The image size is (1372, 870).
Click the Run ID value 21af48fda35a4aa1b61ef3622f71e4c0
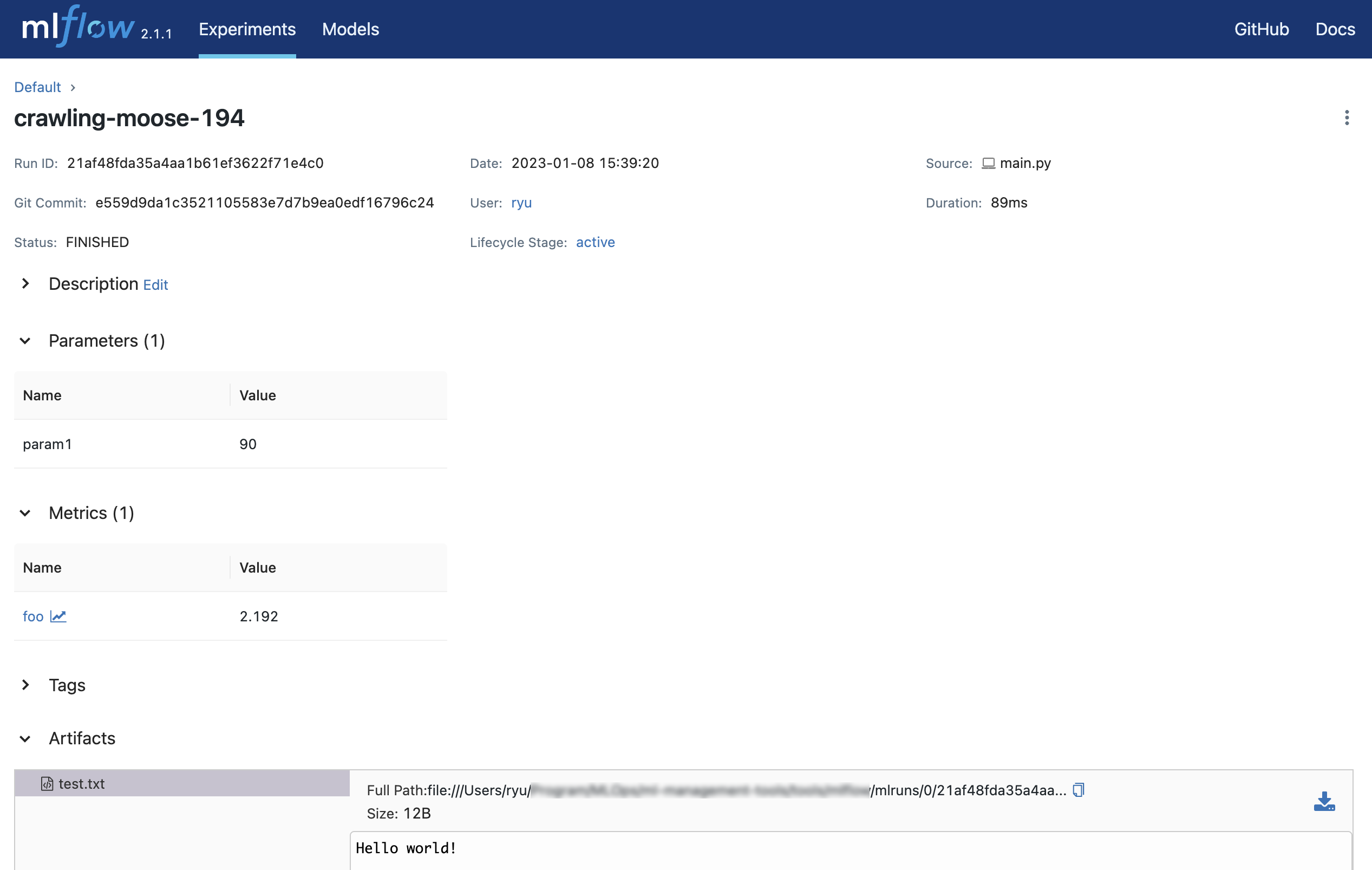tap(195, 163)
